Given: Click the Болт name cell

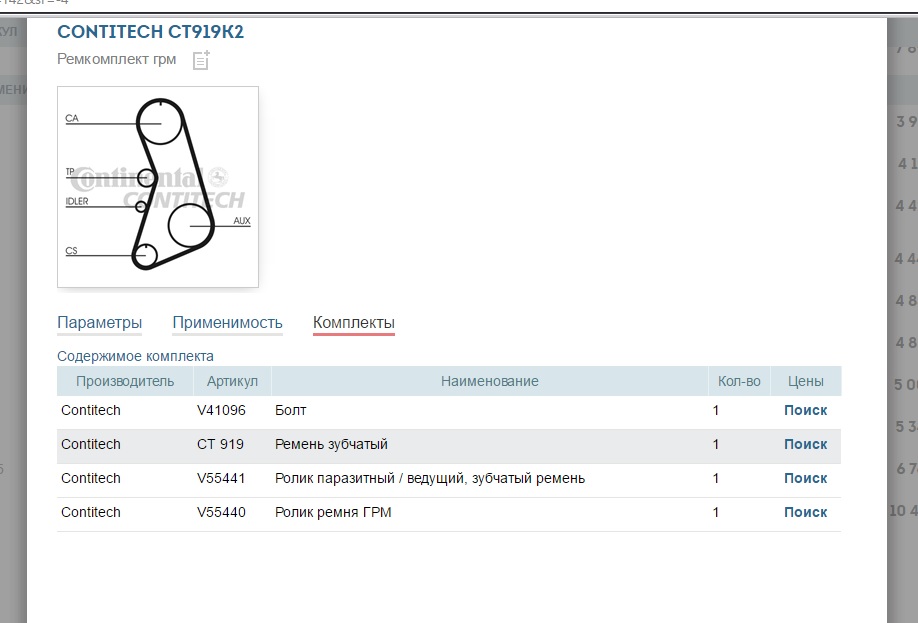Looking at the screenshot, I should point(291,410).
